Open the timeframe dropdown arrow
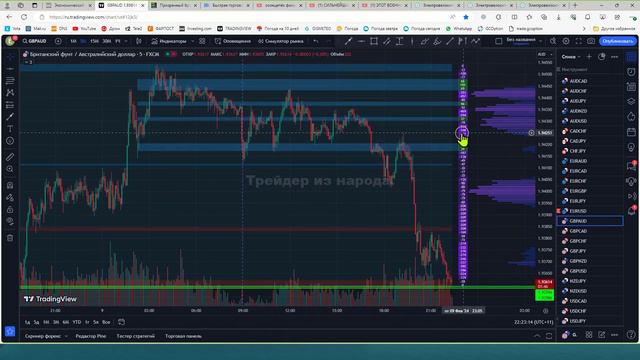640x360 pixels. pos(126,41)
